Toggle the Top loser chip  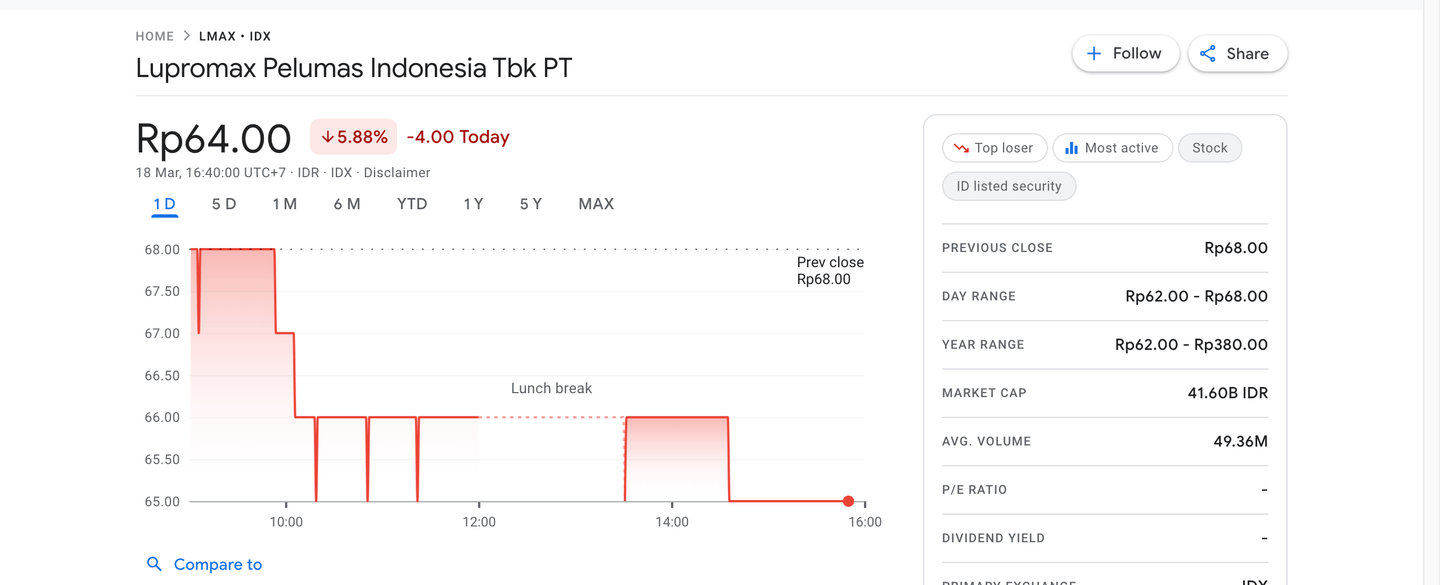click(994, 147)
